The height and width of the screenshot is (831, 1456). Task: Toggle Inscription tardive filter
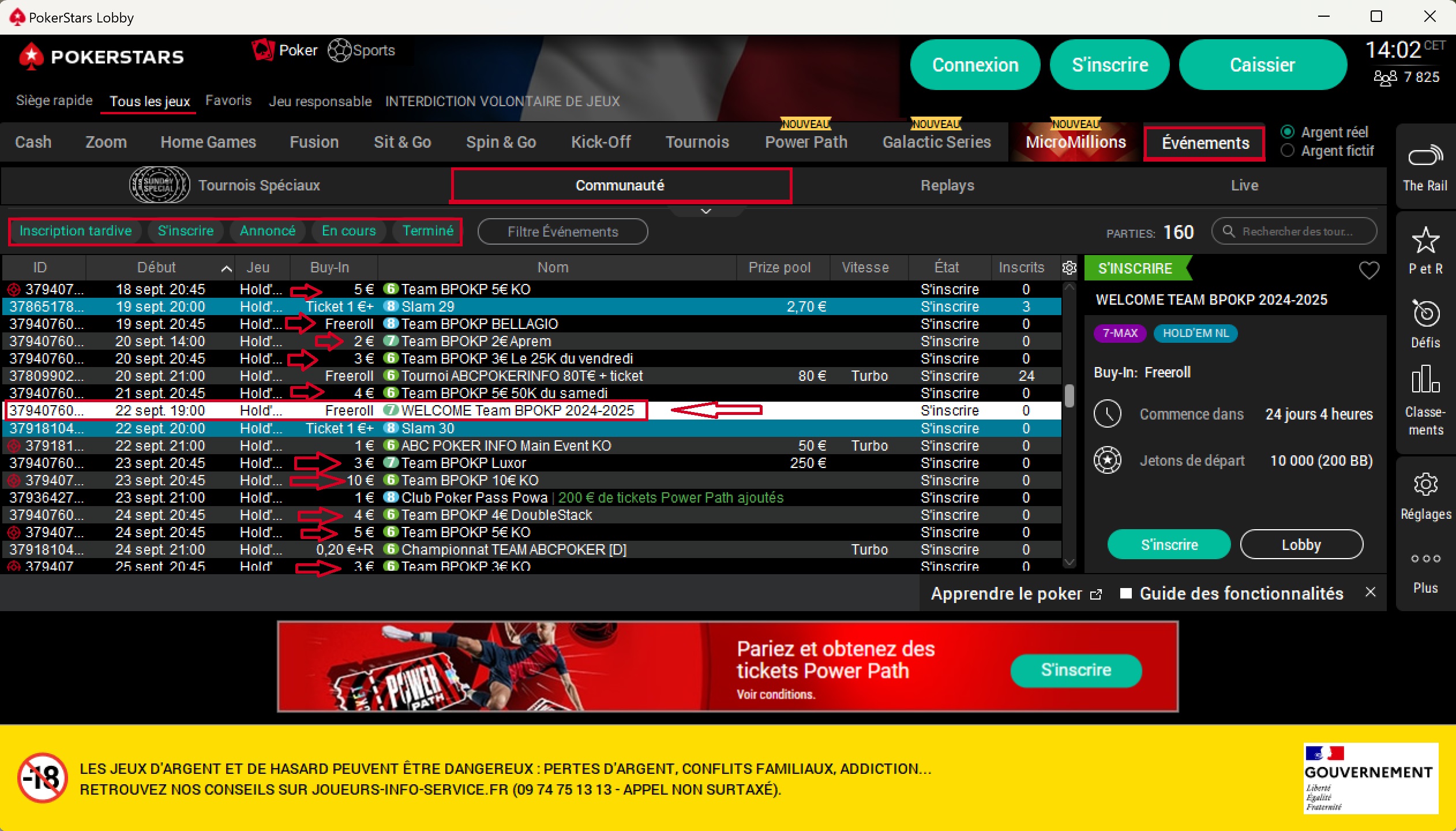point(76,231)
